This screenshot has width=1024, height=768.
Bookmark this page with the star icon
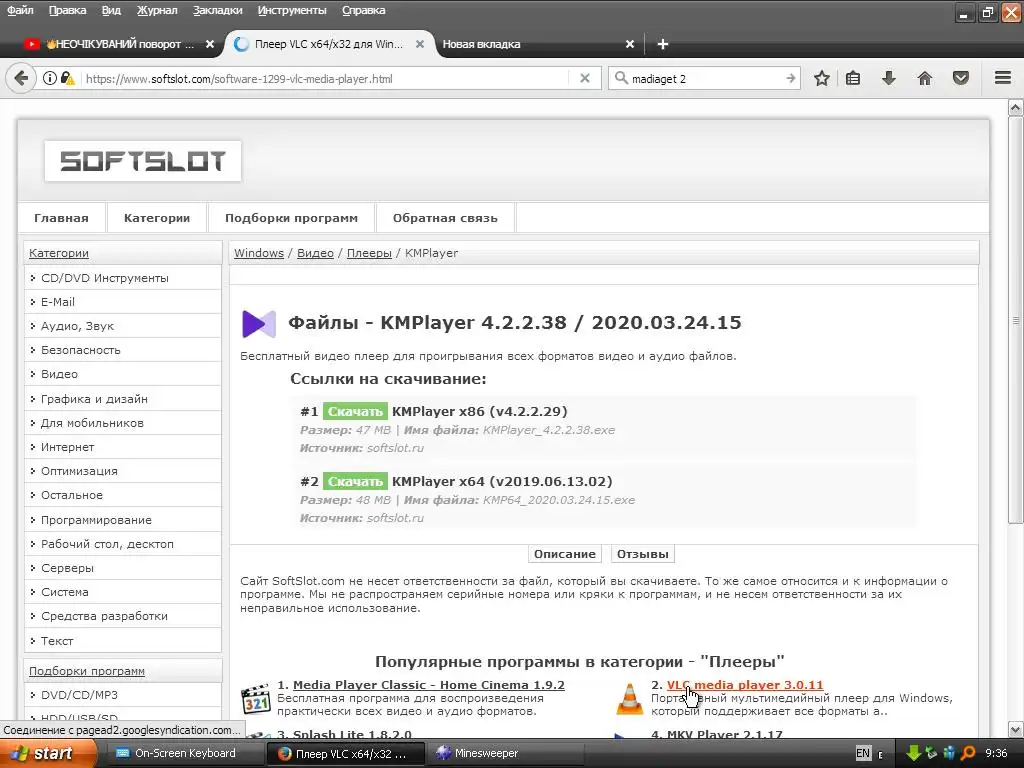tap(822, 78)
